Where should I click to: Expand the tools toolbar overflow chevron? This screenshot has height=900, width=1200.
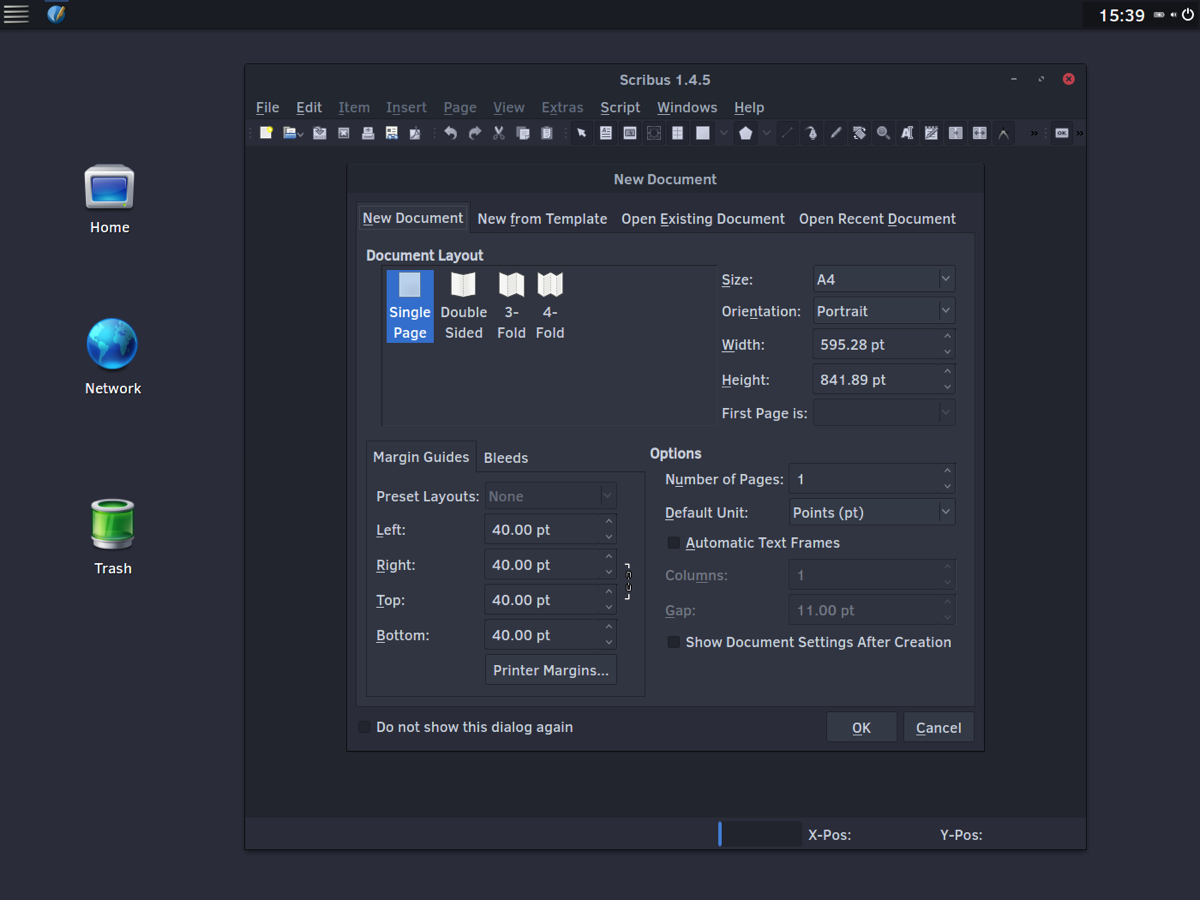pyautogui.click(x=1034, y=133)
